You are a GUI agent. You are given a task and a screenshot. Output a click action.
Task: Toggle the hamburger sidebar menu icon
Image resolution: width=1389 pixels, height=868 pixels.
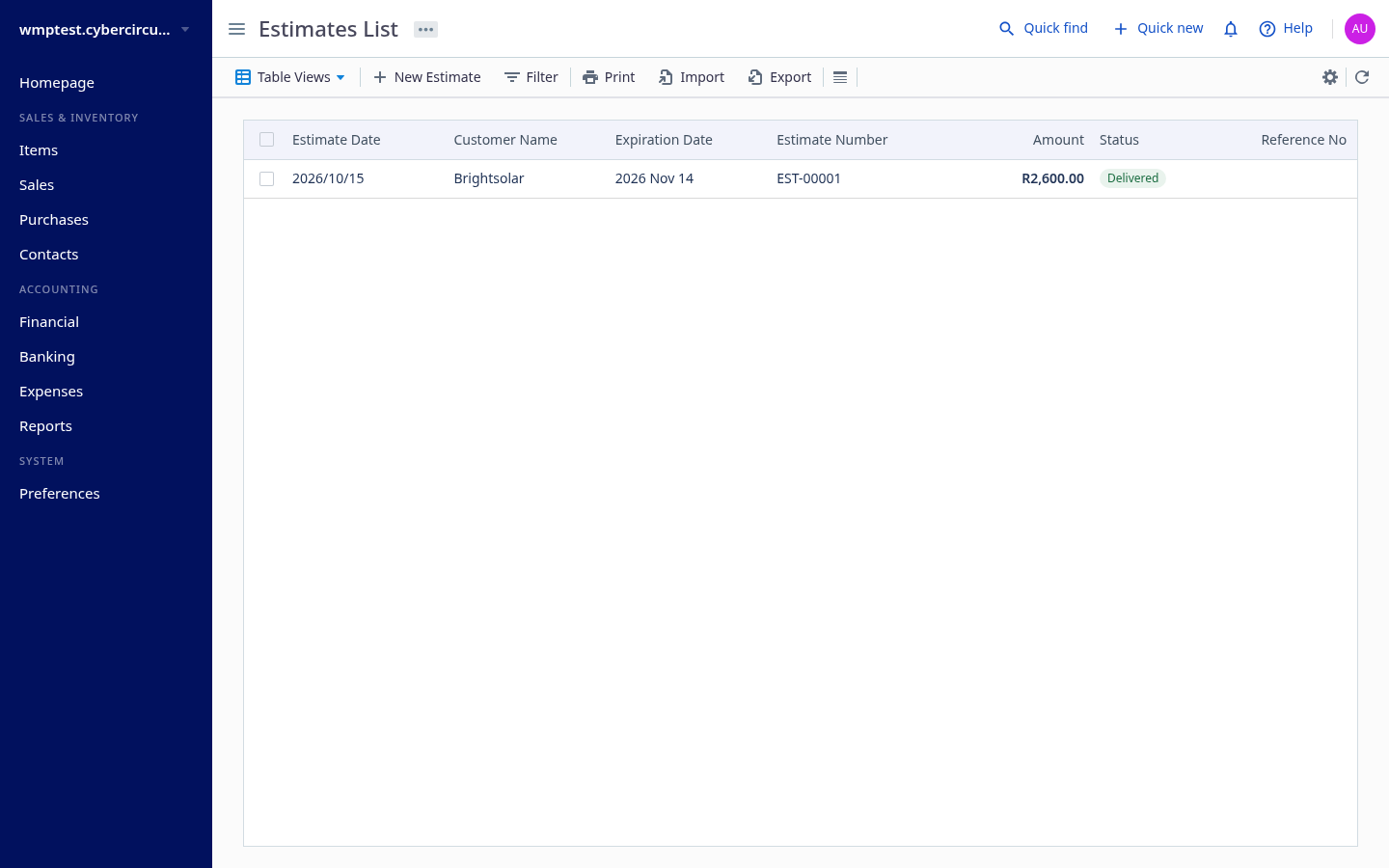pyautogui.click(x=236, y=29)
